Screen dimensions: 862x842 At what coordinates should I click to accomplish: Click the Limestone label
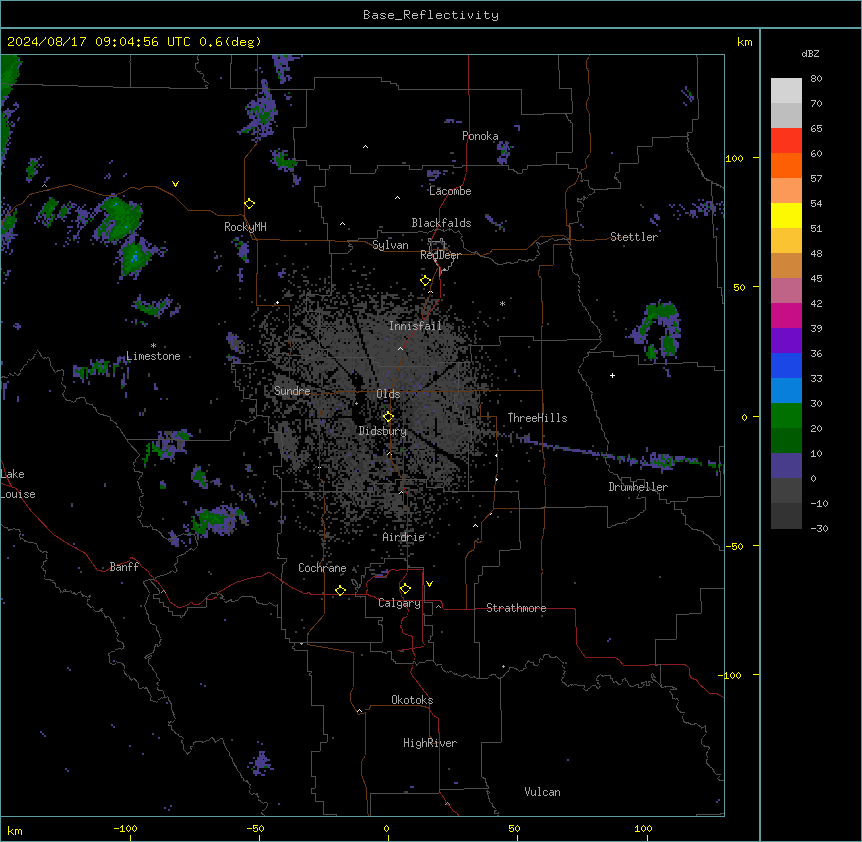tap(153, 356)
